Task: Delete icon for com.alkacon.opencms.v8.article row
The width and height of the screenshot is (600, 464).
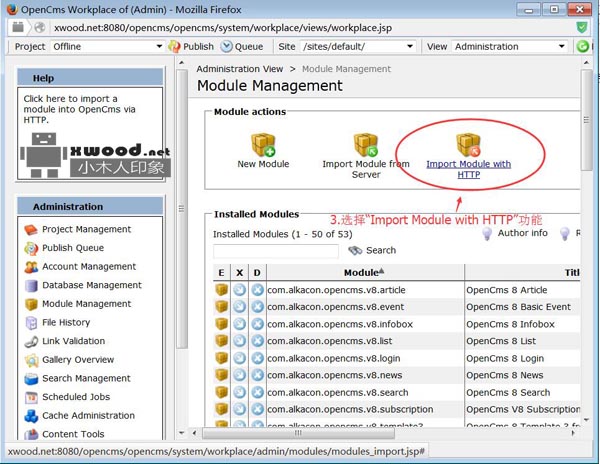Action: [258, 290]
